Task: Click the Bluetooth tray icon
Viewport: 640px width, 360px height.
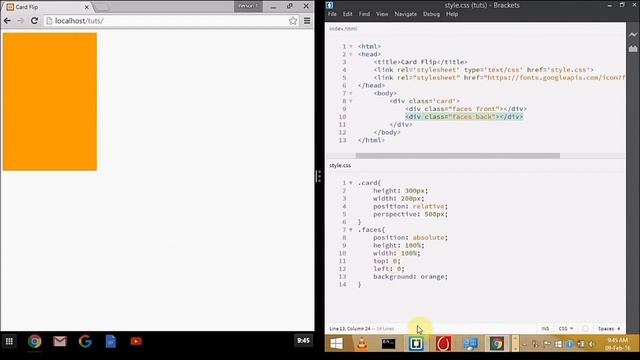Action: (x=570, y=344)
